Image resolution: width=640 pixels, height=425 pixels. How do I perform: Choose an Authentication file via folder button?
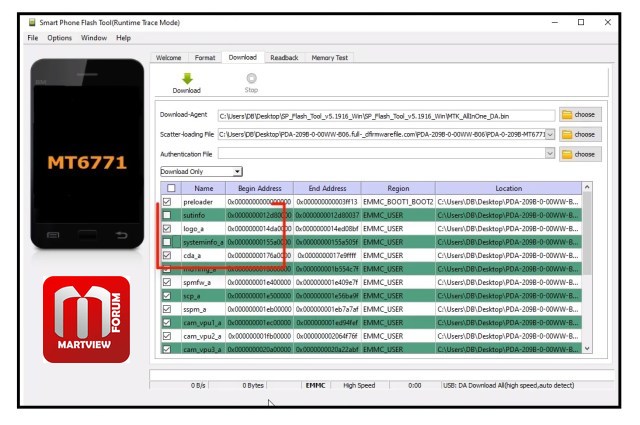(580, 154)
